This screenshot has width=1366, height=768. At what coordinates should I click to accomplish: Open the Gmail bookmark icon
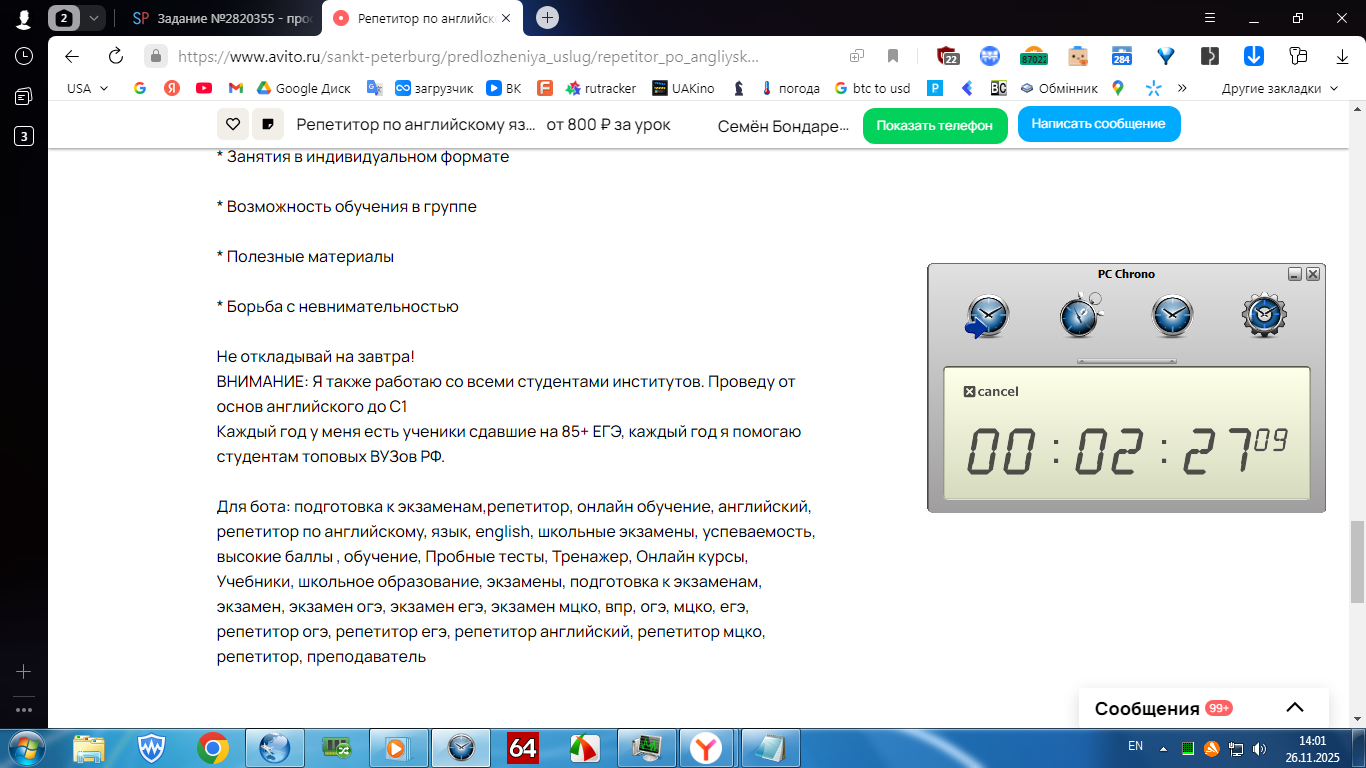236,88
